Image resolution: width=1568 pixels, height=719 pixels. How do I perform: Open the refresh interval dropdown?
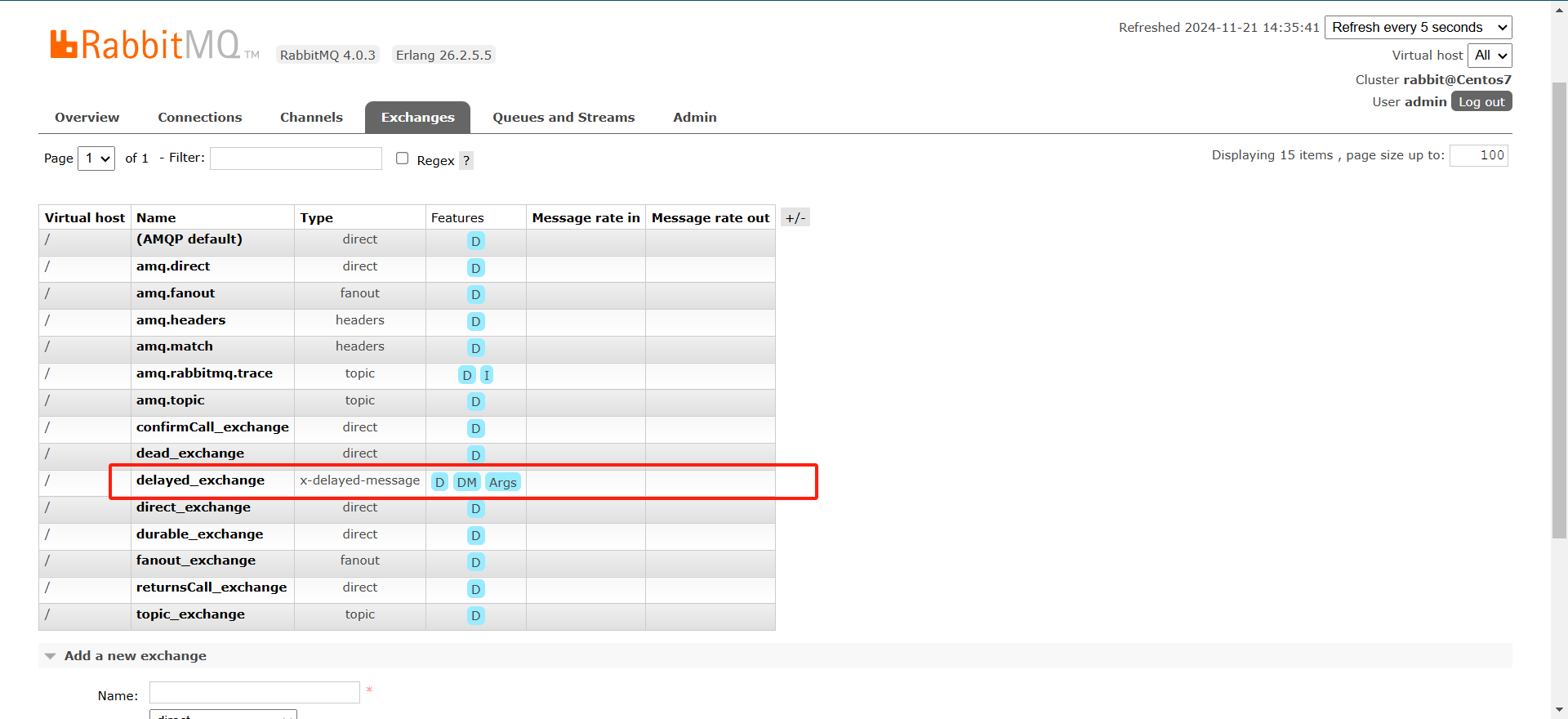1419,27
